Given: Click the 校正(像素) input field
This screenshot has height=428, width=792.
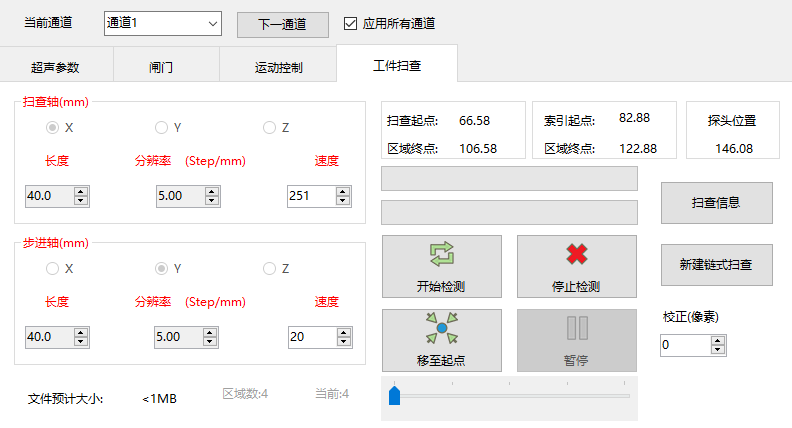Looking at the screenshot, I should point(684,345).
